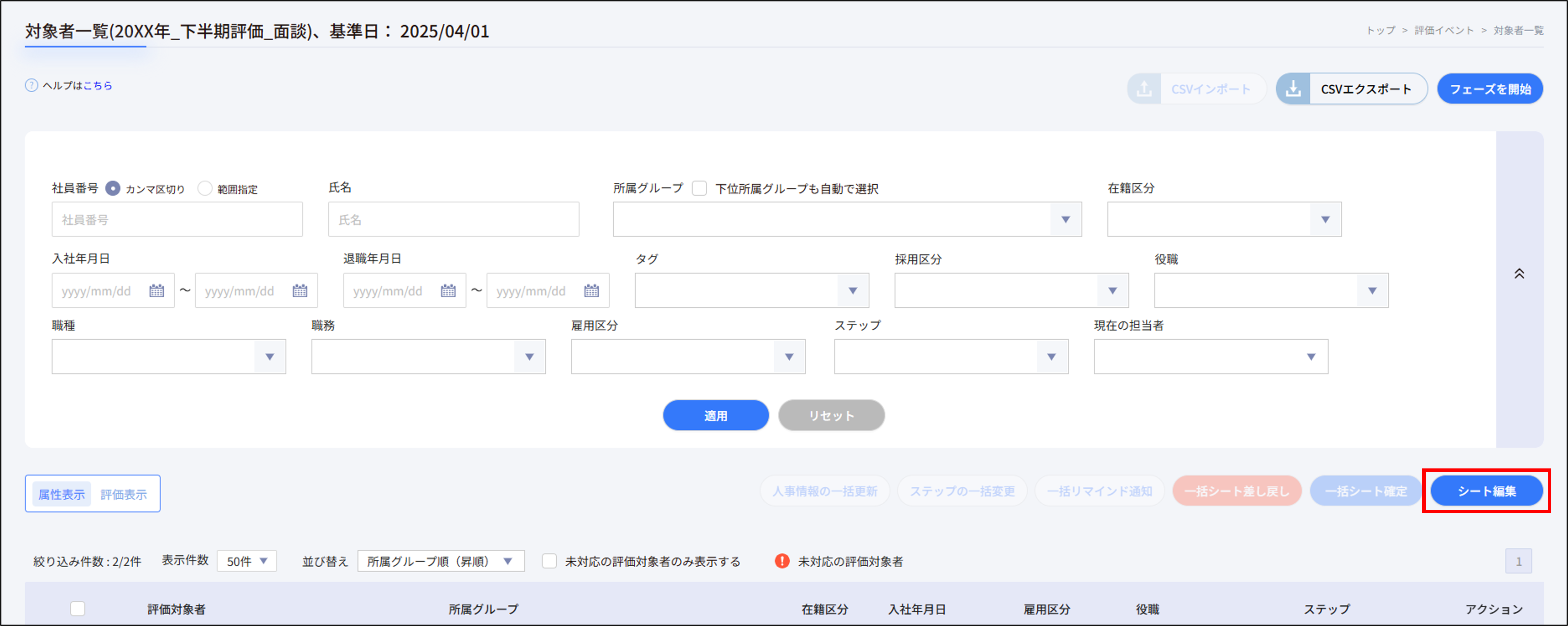Image resolution: width=1568 pixels, height=626 pixels.
Task: Open the 並び替え sort order dropdown
Action: point(440,562)
